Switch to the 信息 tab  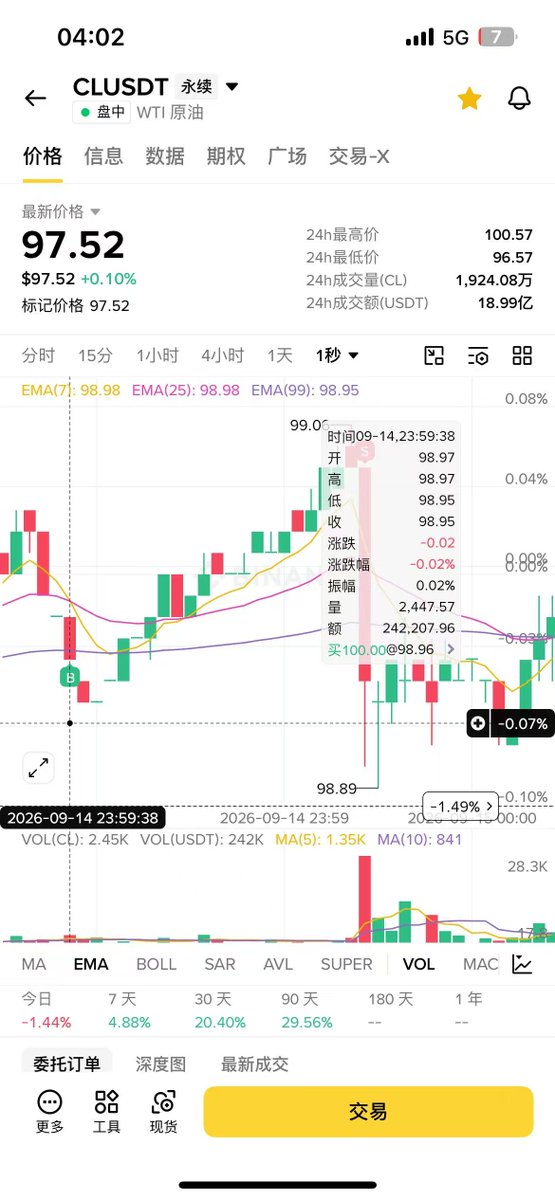point(103,156)
